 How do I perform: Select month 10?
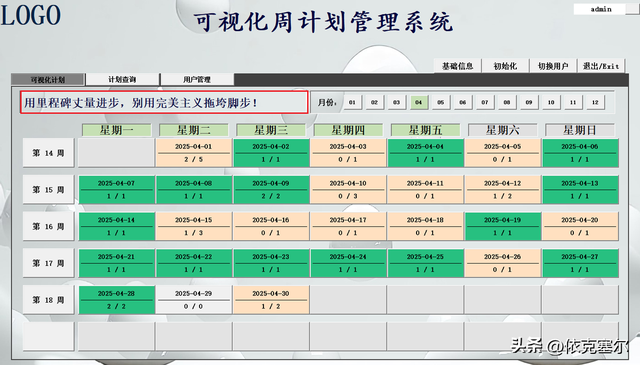[551, 102]
